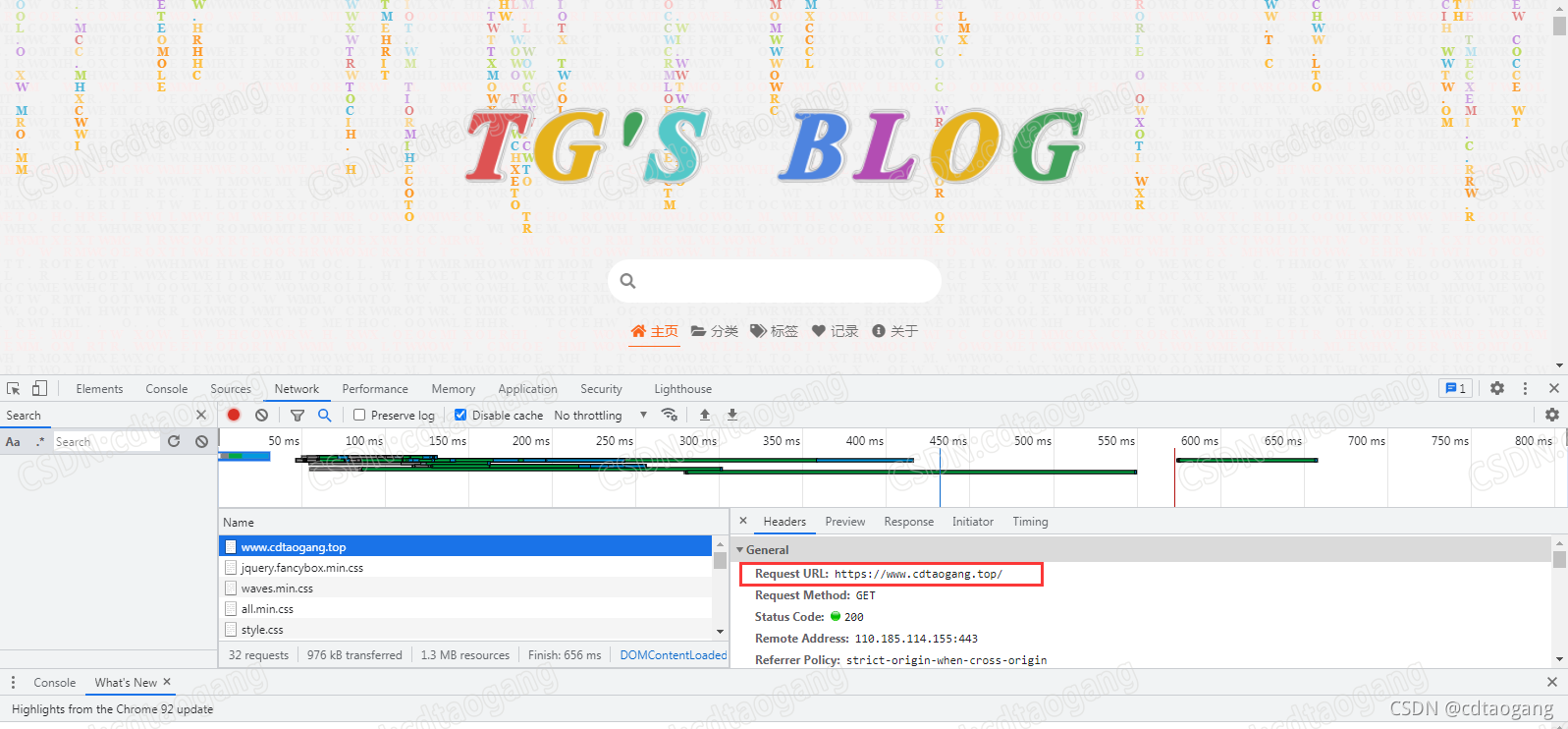Close DevTools with the top-right X
1568x729 pixels.
click(x=1553, y=388)
